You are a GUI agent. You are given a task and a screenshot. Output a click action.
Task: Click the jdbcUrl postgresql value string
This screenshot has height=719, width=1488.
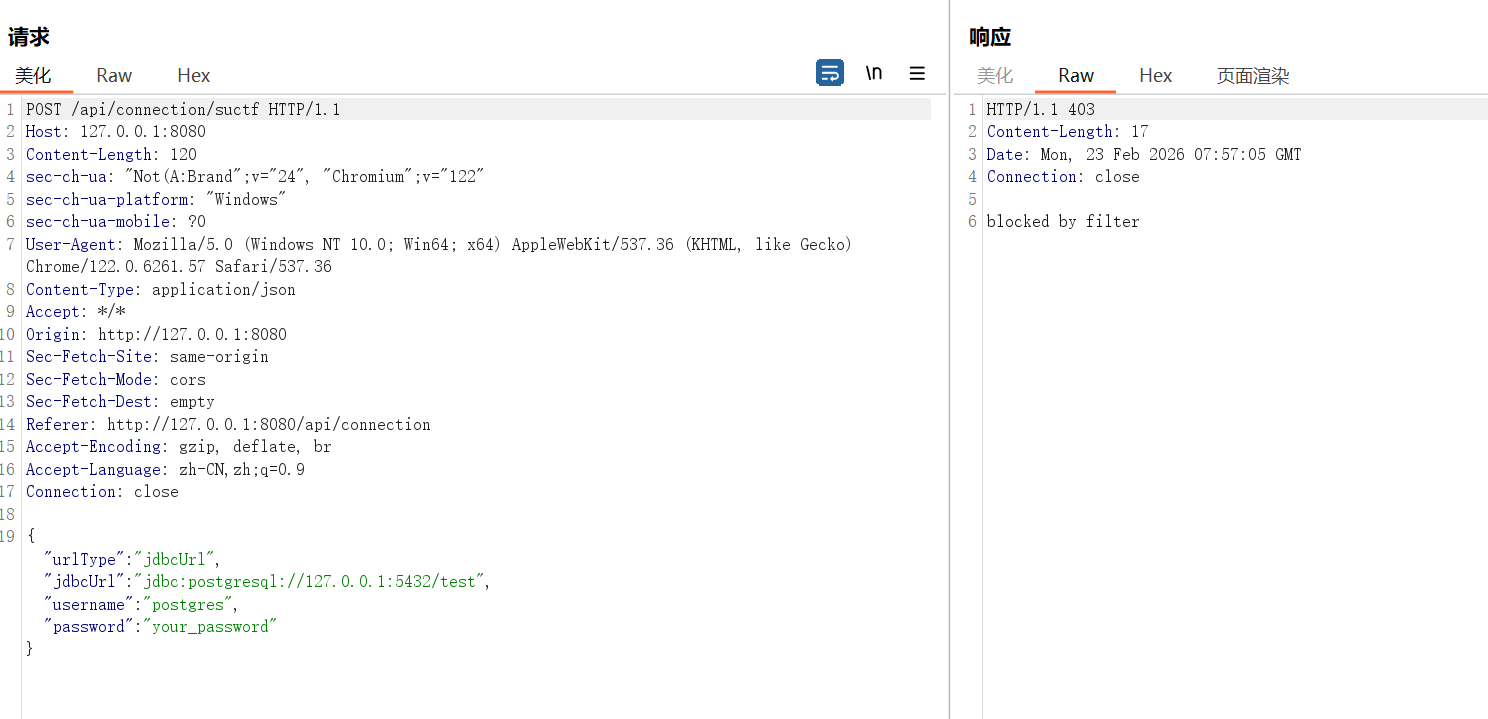[x=312, y=582]
